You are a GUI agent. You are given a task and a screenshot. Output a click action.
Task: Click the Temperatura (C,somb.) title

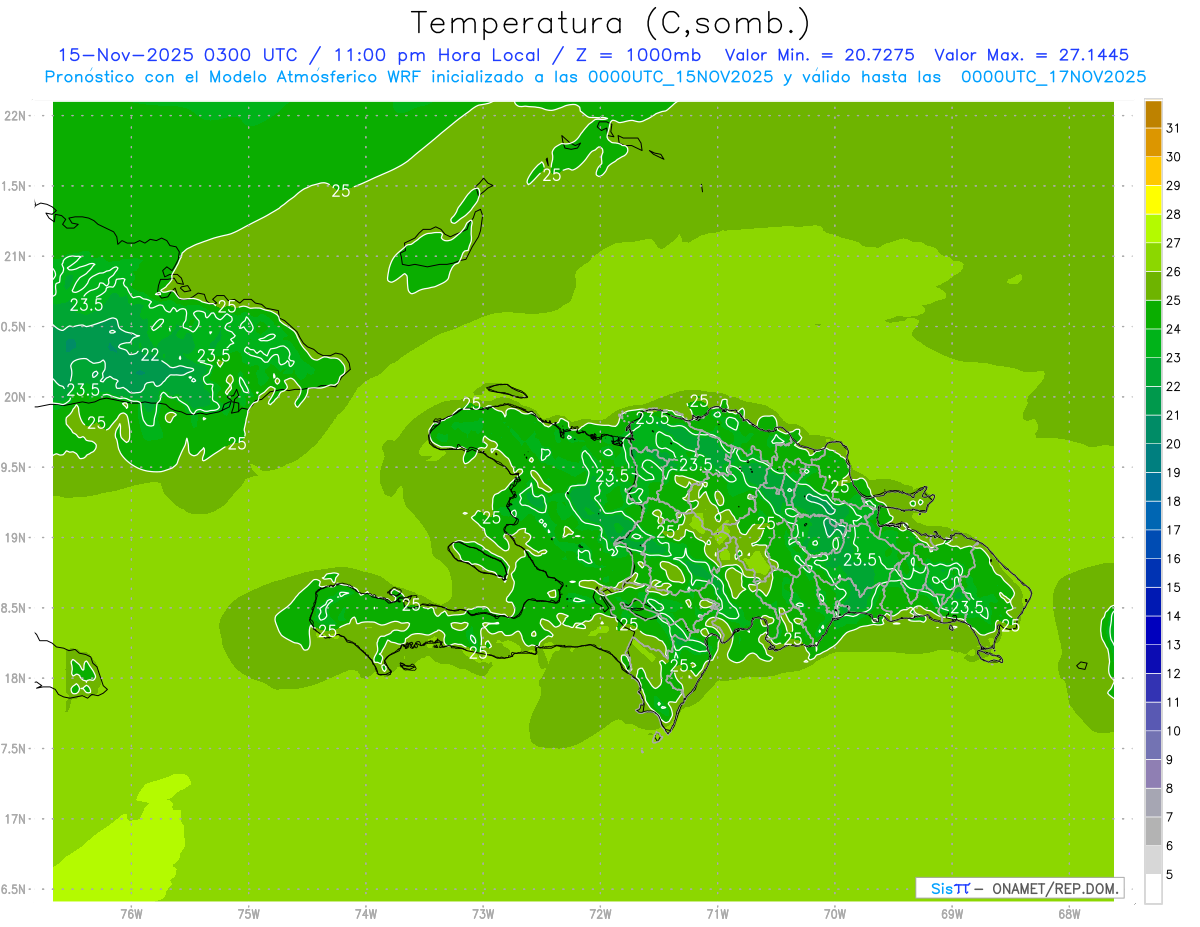[610, 23]
